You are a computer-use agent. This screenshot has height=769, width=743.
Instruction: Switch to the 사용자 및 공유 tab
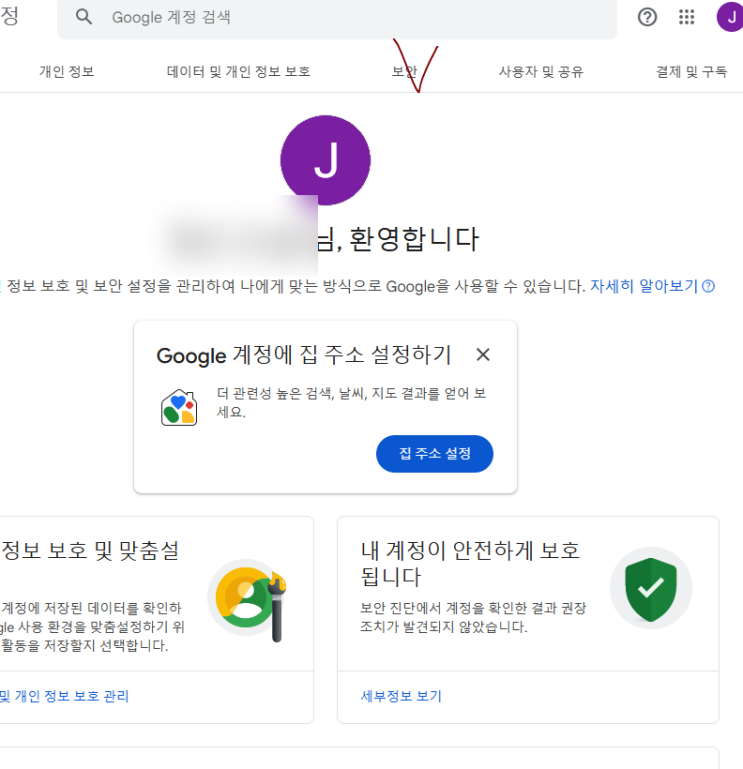541,72
